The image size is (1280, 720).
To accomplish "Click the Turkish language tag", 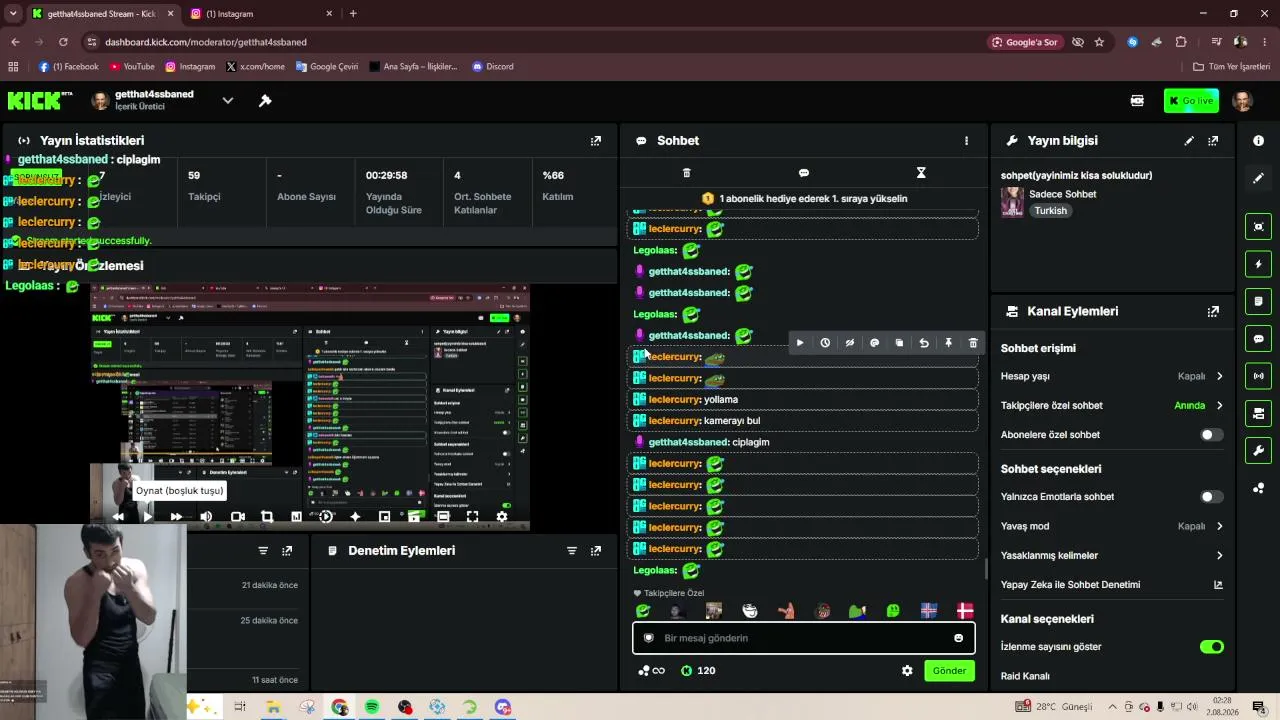I will [1051, 211].
